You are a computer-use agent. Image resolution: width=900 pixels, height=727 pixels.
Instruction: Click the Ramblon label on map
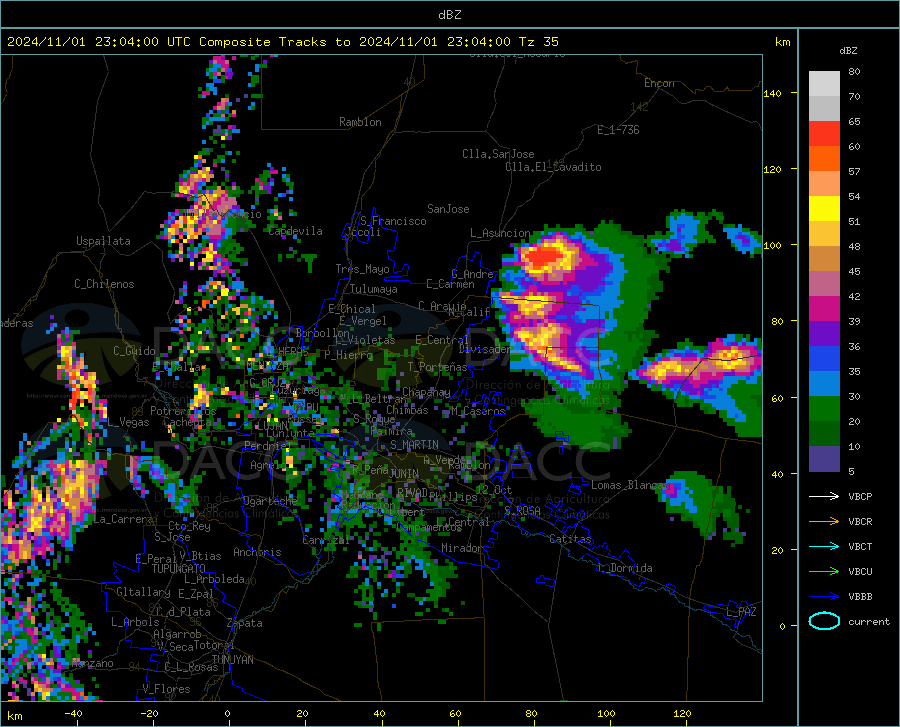360,122
